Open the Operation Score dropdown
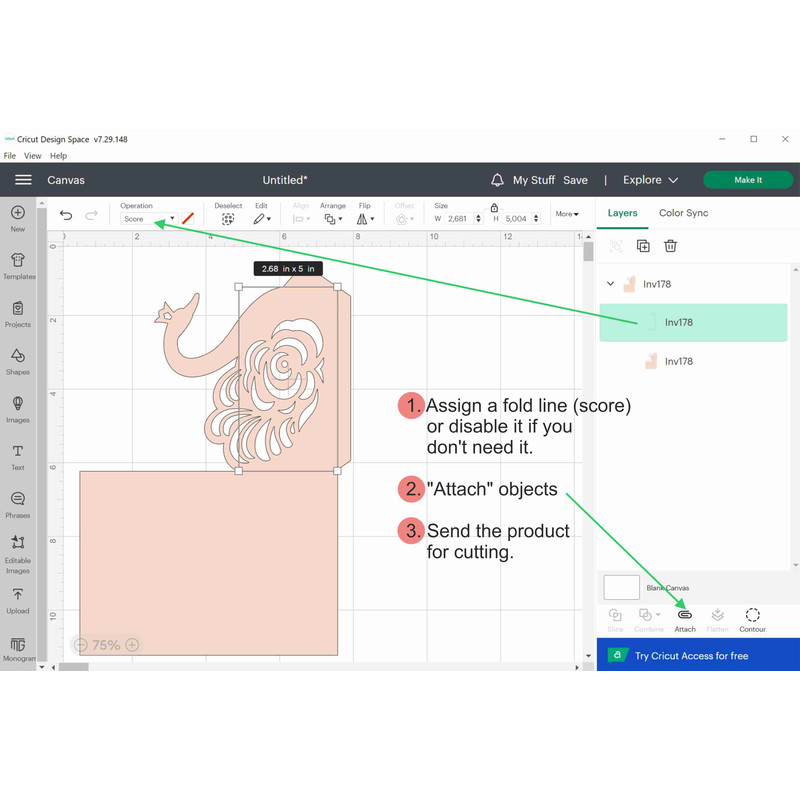The image size is (800, 800). pos(148,219)
